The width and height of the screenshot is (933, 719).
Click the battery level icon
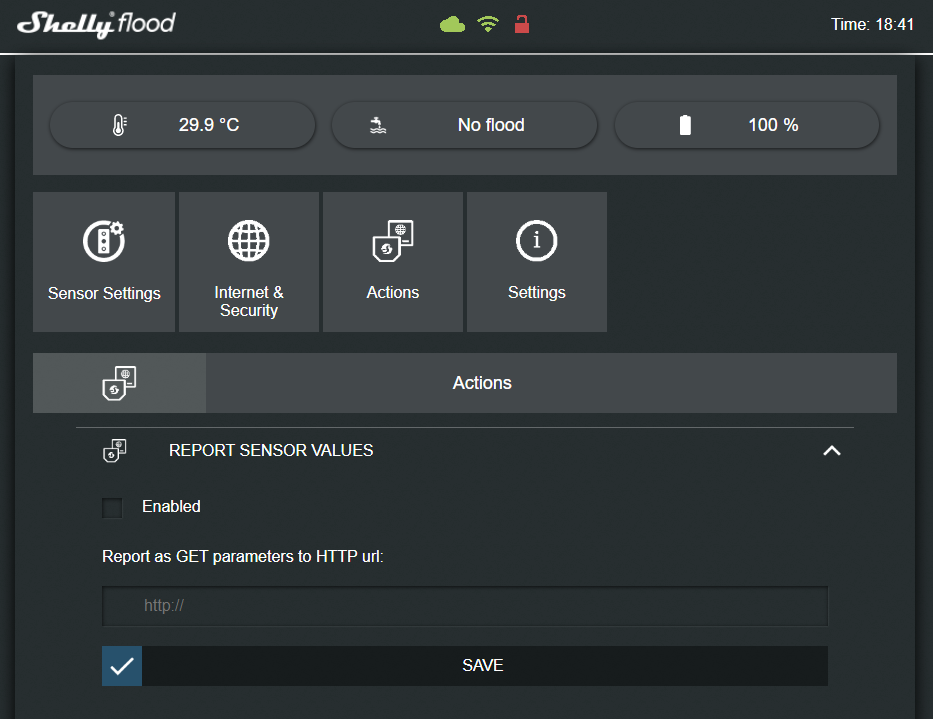[x=685, y=125]
